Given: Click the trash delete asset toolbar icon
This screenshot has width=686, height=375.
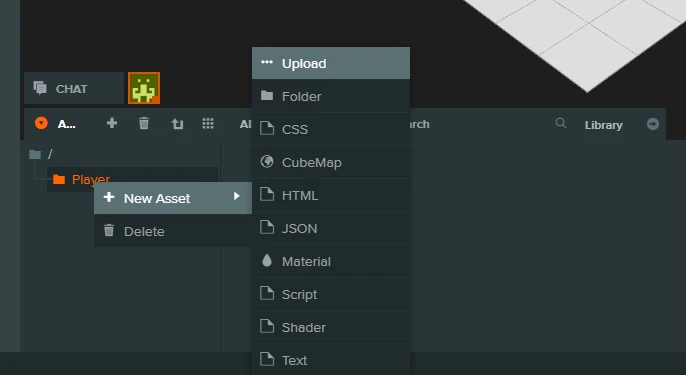Looking at the screenshot, I should (x=144, y=123).
